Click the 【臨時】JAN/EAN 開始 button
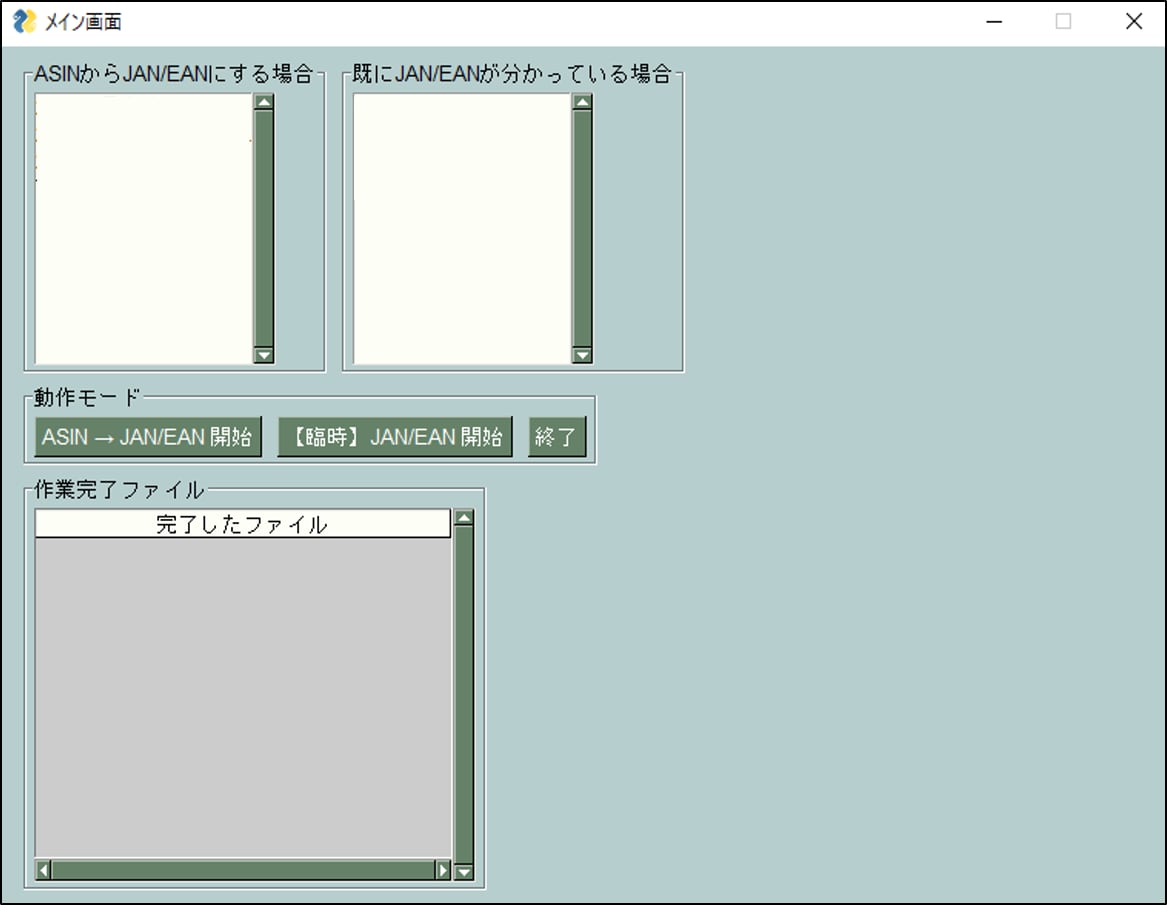This screenshot has width=1167, height=905. [395, 437]
